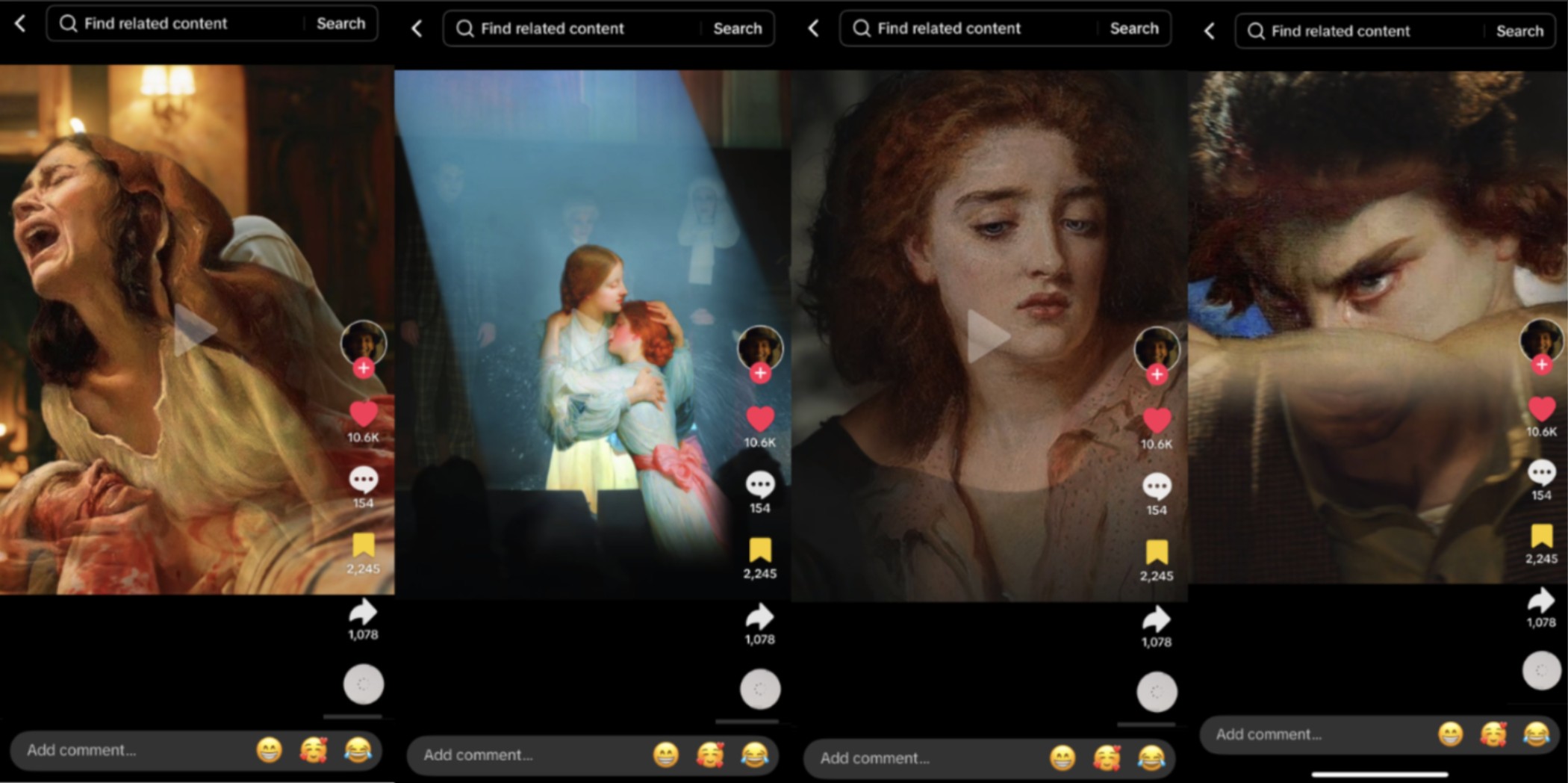Open the sound disc on the embracing girls video
The height and width of the screenshot is (783, 1568).
(760, 689)
